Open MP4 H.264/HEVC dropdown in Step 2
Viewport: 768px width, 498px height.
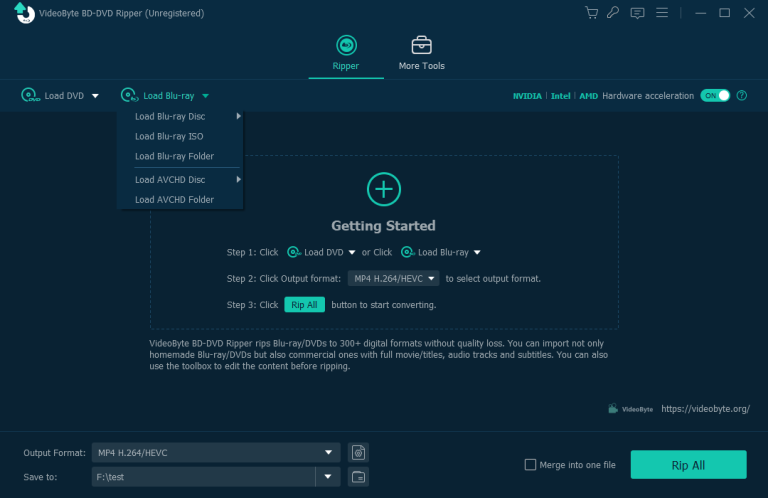[393, 279]
